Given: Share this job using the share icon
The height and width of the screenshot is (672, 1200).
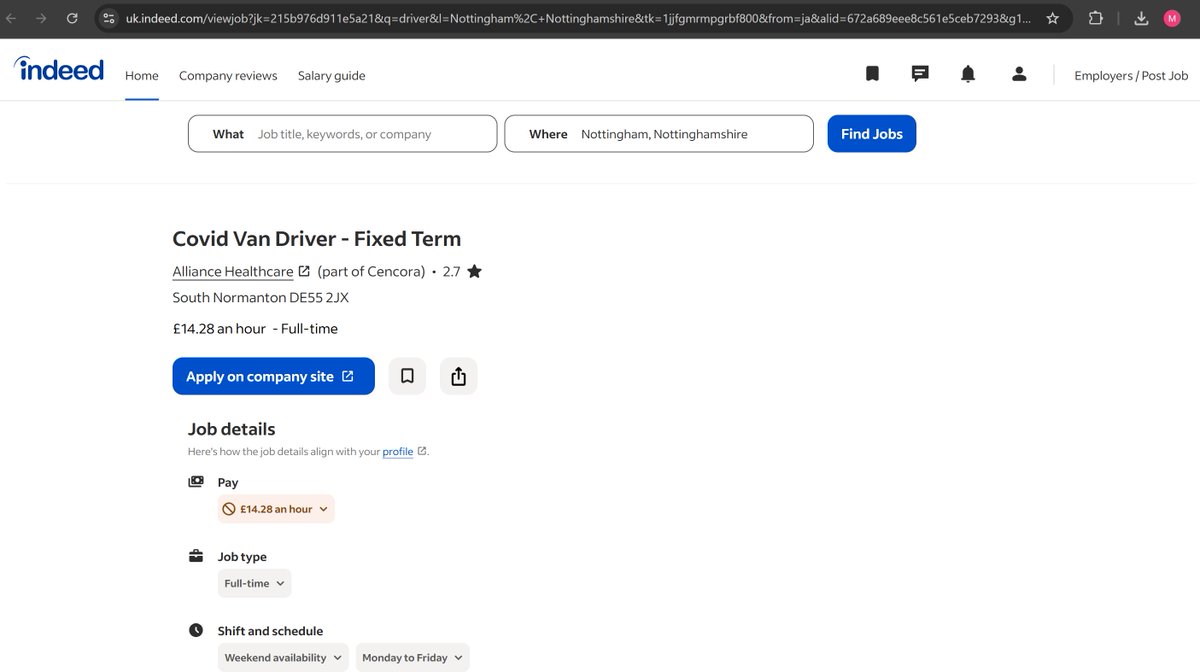Looking at the screenshot, I should [x=459, y=376].
